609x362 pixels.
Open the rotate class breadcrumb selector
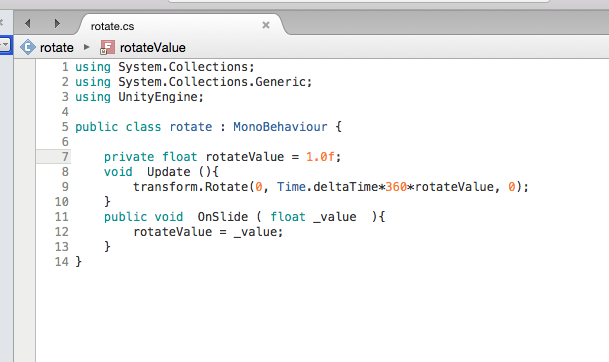click(x=57, y=48)
